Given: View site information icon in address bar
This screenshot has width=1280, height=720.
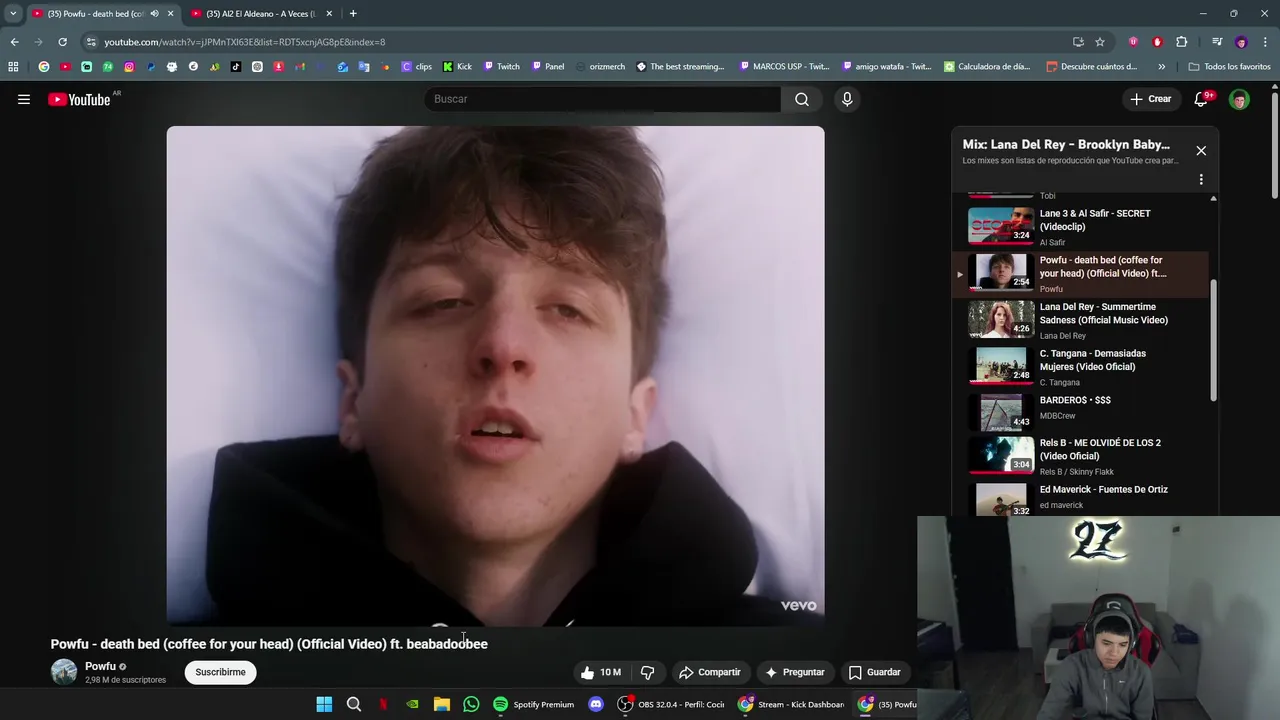Looking at the screenshot, I should (x=91, y=42).
